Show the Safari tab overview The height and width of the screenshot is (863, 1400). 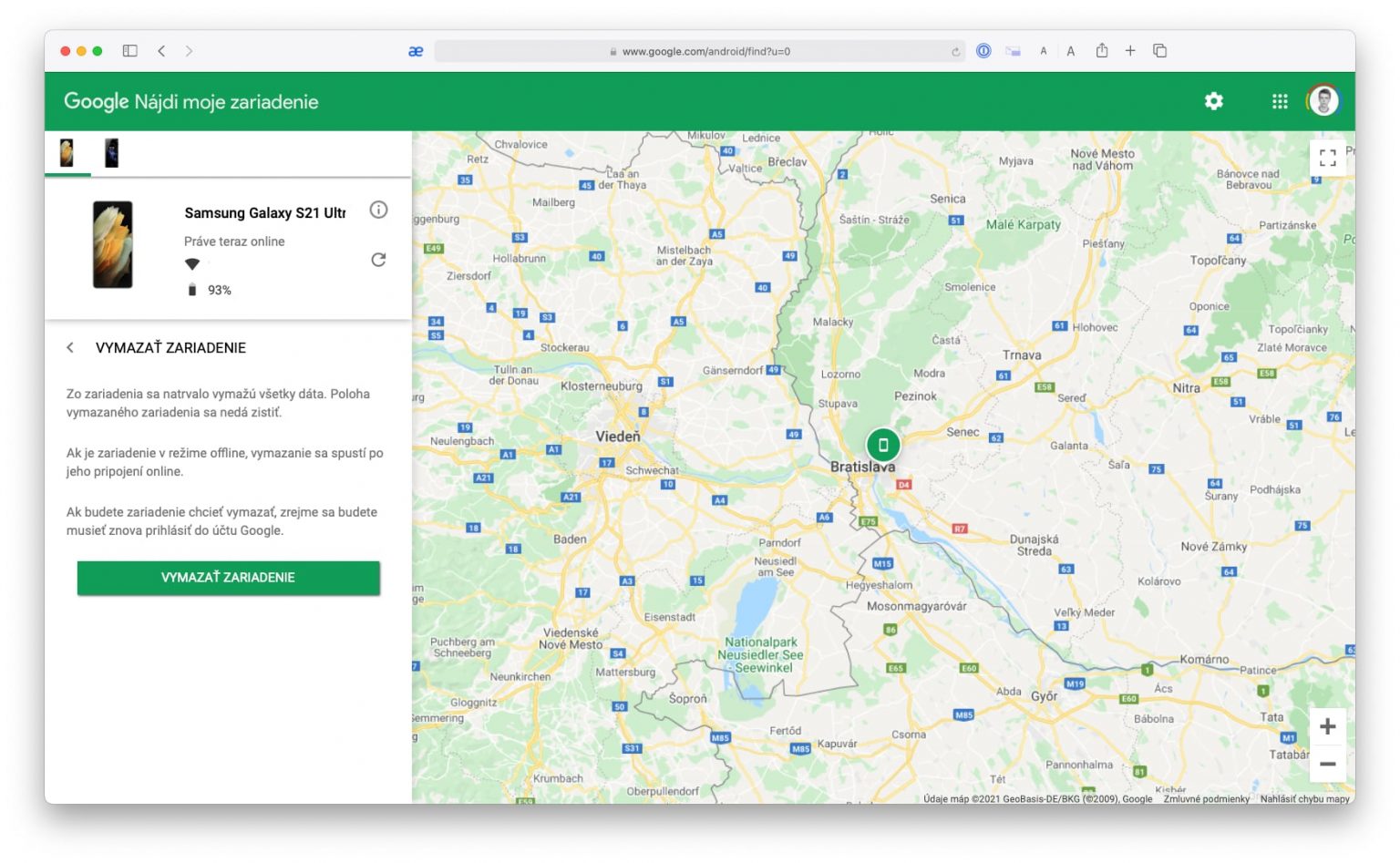click(x=1160, y=51)
